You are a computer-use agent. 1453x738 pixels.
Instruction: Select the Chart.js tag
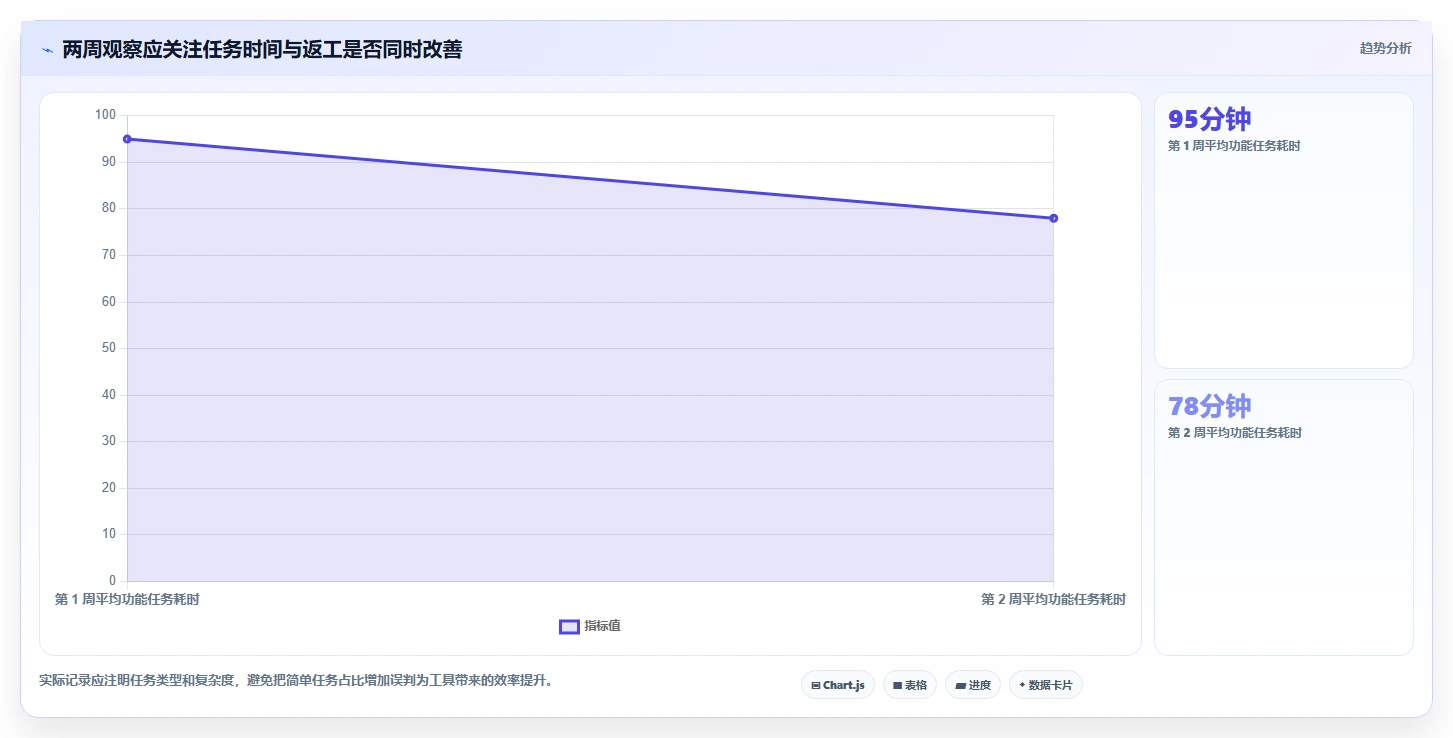coord(837,685)
